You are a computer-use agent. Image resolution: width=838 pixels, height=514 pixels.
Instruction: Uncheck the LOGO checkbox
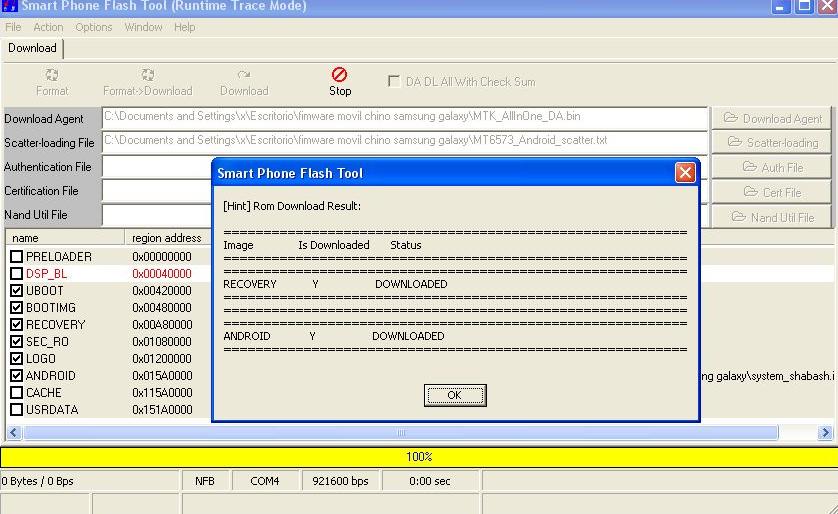click(17, 359)
